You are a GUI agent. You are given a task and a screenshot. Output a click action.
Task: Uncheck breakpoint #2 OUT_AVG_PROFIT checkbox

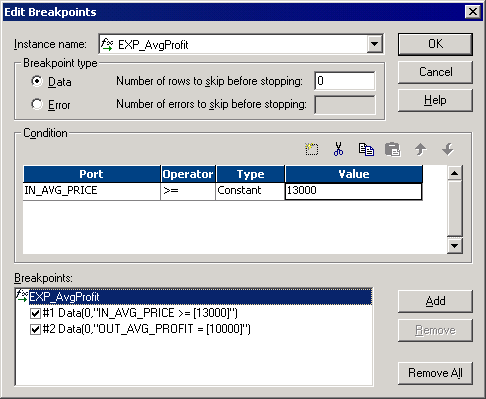(35, 330)
